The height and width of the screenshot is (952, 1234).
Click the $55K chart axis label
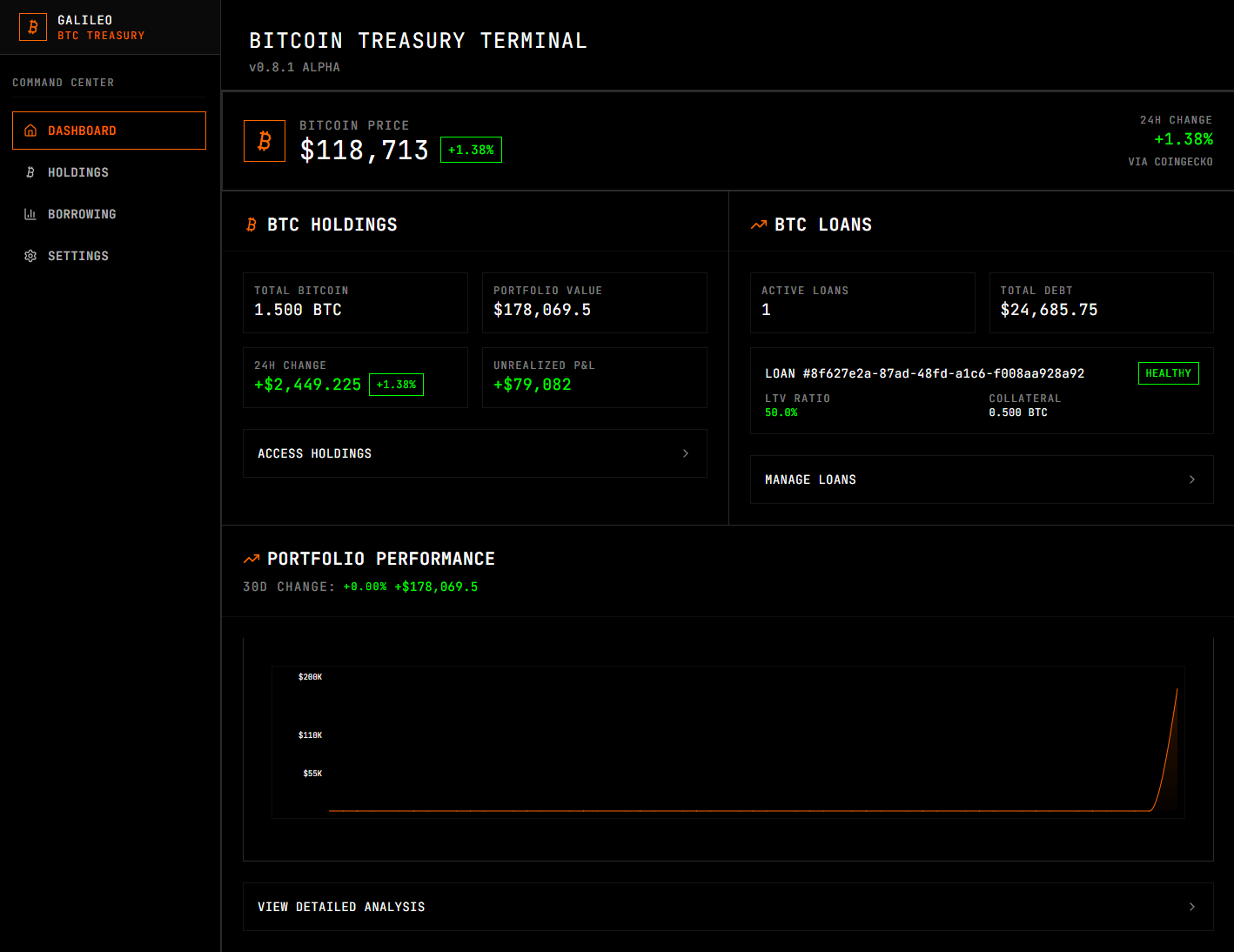pos(312,774)
